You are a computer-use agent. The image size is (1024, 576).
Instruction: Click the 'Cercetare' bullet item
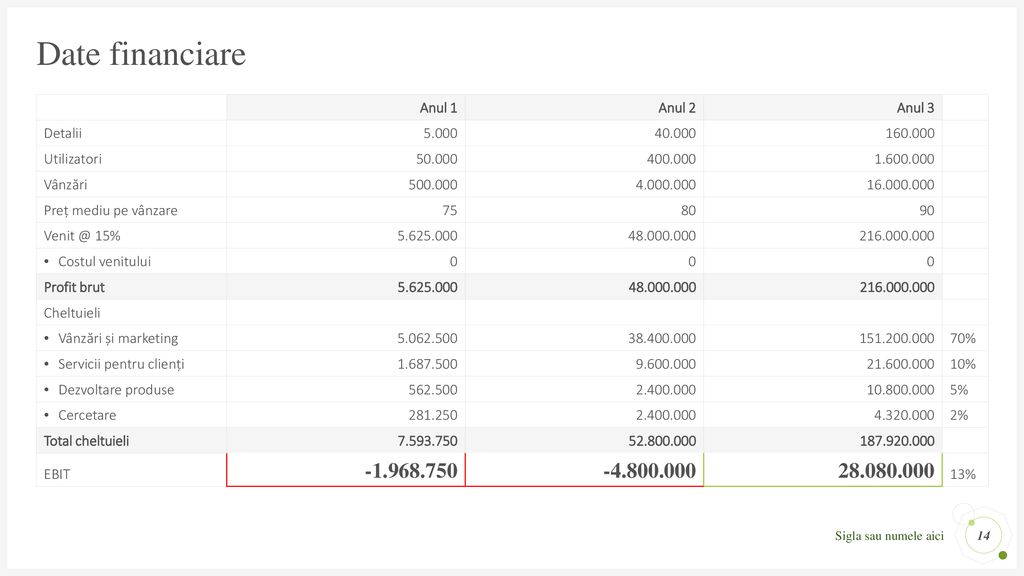(x=80, y=415)
